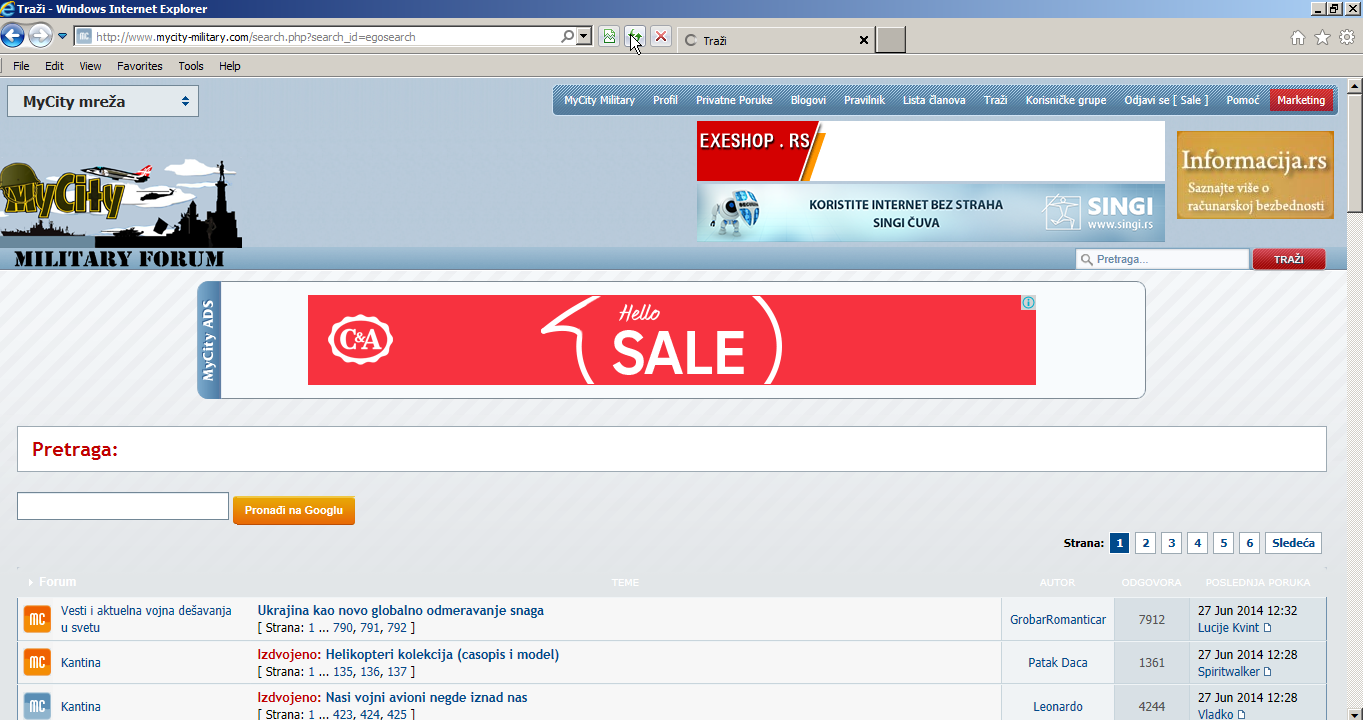
Task: Click the MyCity Military Forum logo
Action: coord(120,215)
